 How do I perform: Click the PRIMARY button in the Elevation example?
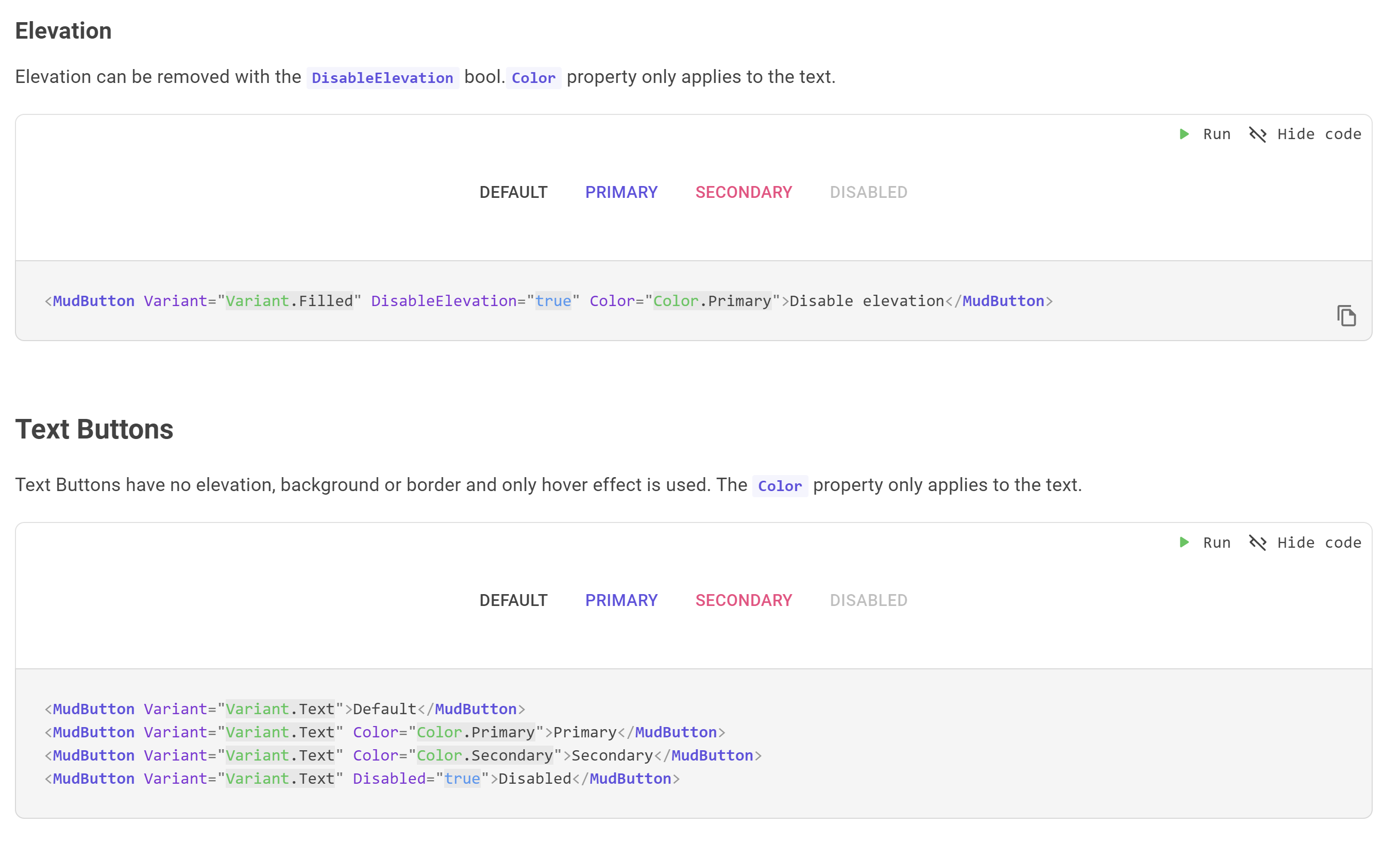621,192
